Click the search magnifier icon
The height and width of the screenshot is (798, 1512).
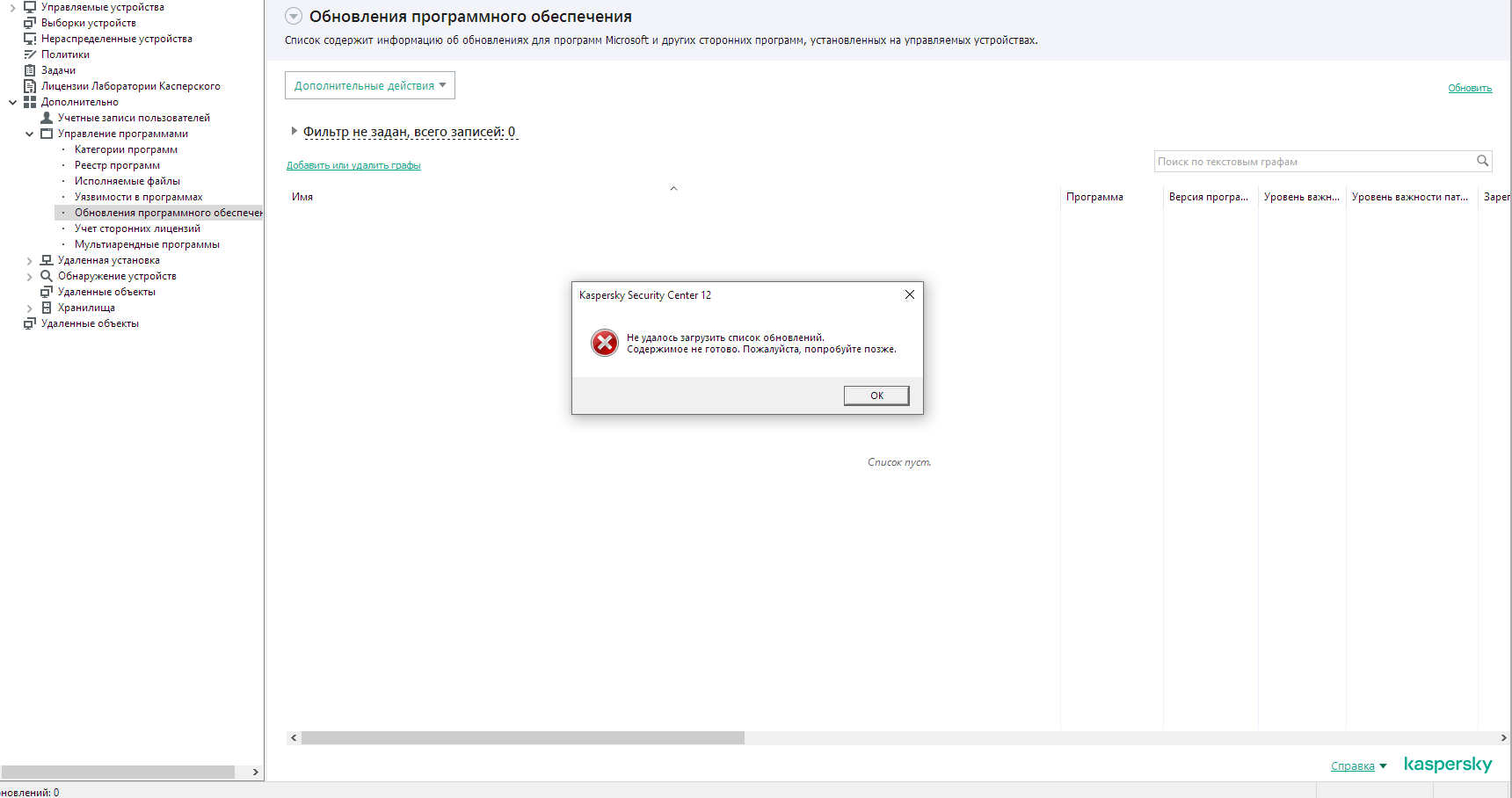pos(1483,161)
